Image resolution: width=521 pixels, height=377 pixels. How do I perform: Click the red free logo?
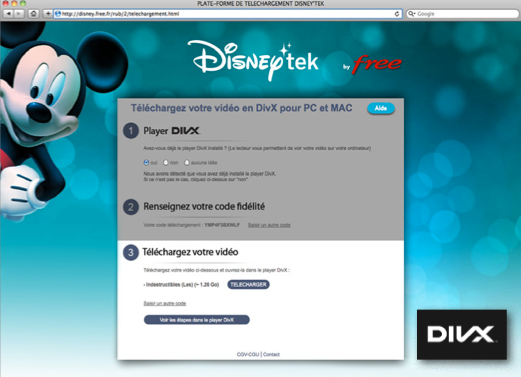pos(377,64)
